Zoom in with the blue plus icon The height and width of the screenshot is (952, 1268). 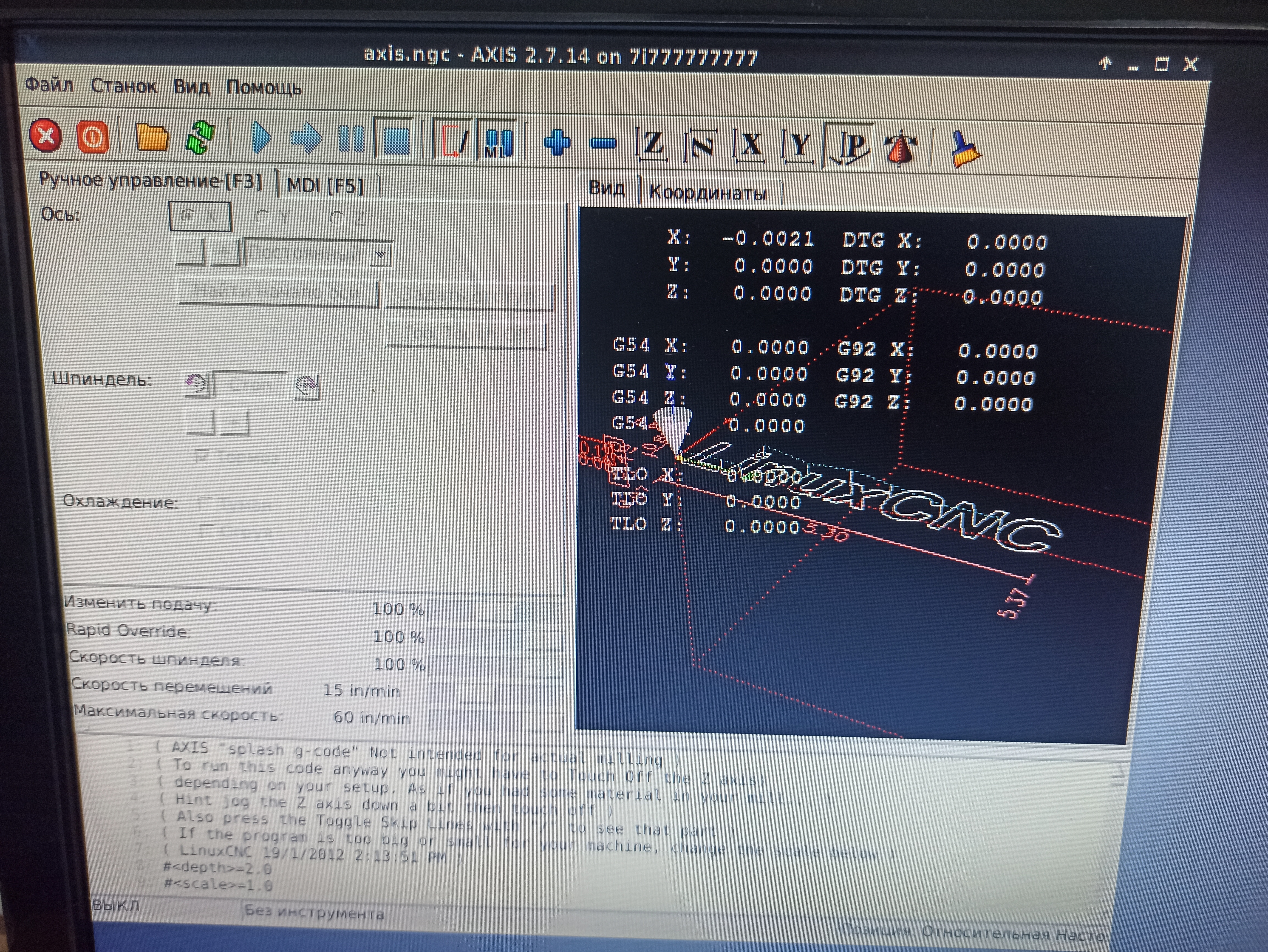click(557, 142)
